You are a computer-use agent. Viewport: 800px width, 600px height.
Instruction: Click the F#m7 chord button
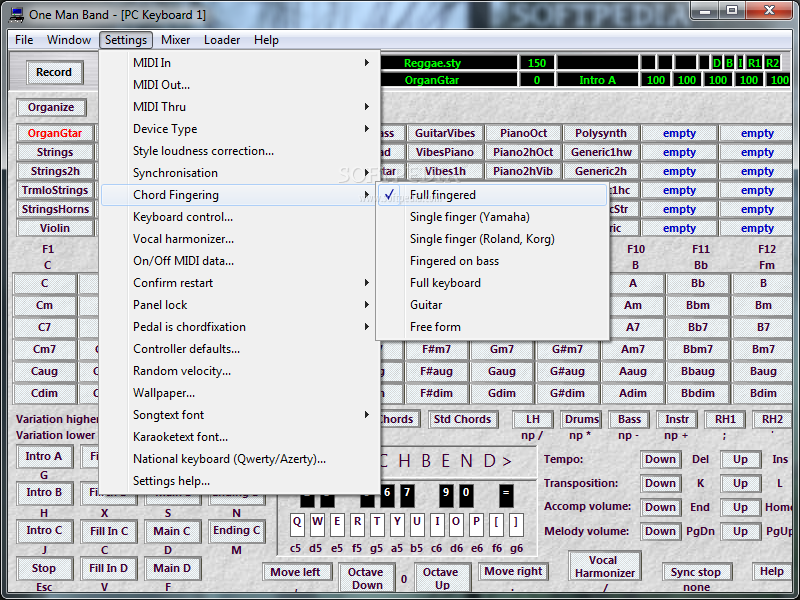(436, 349)
